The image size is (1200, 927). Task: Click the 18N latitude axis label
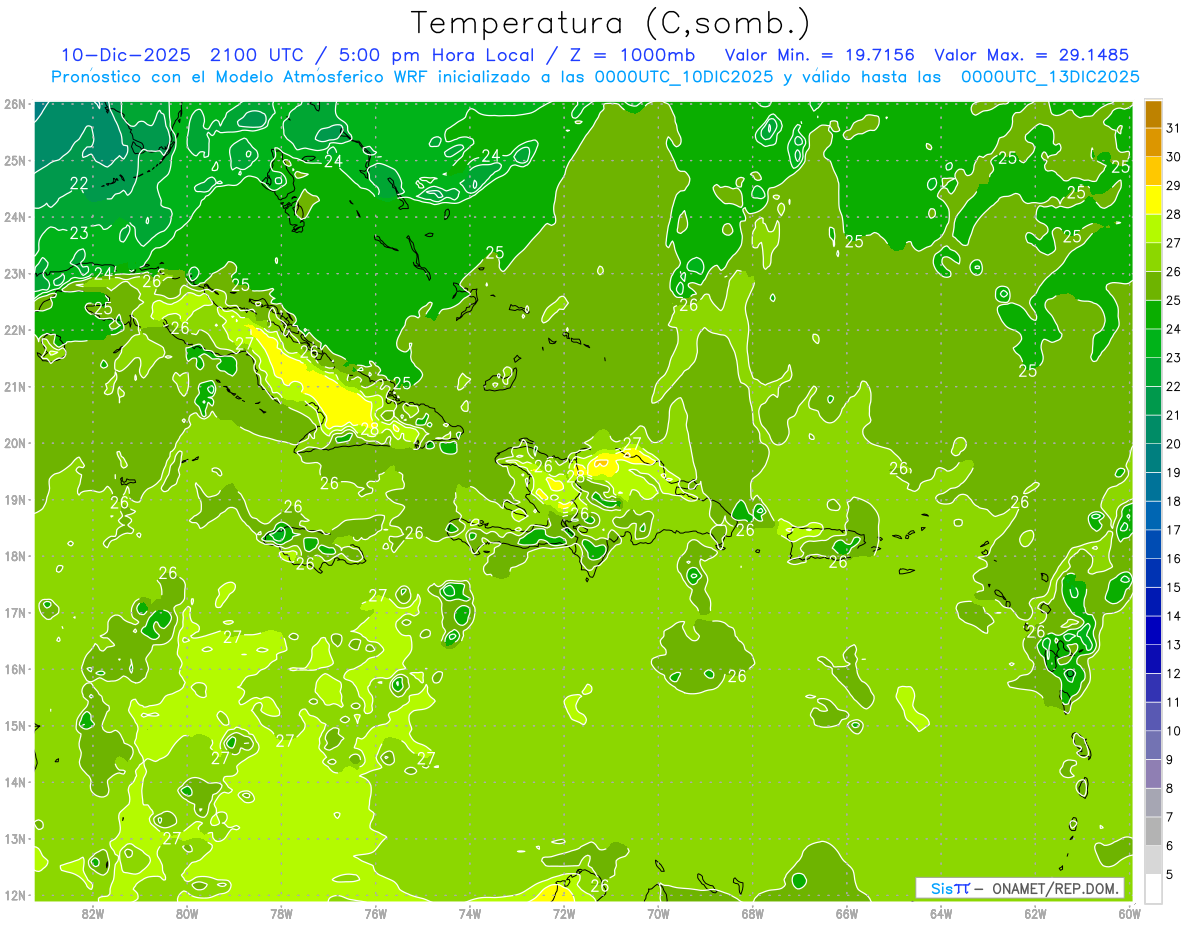pyautogui.click(x=15, y=556)
